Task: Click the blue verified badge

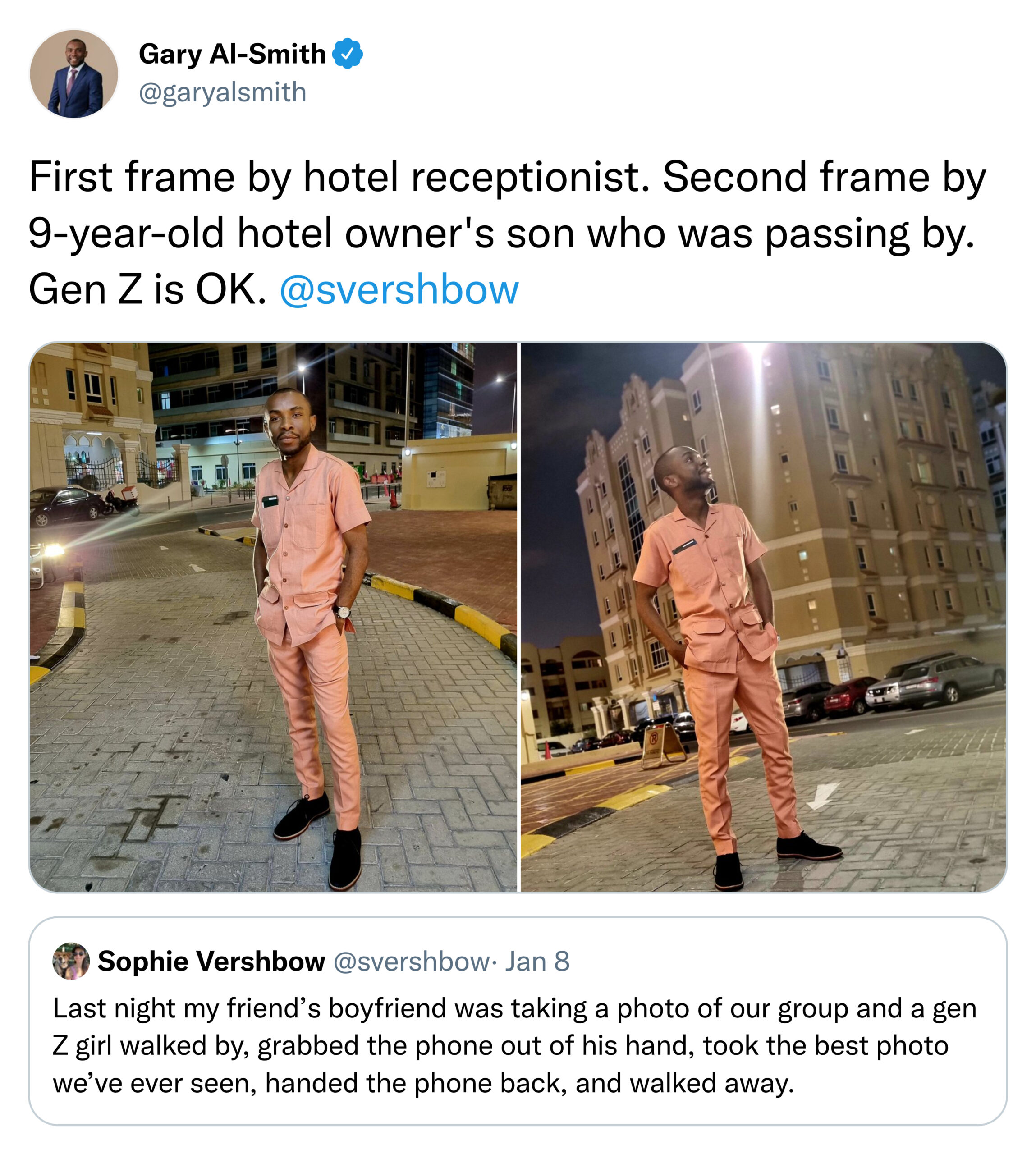Action: (347, 54)
